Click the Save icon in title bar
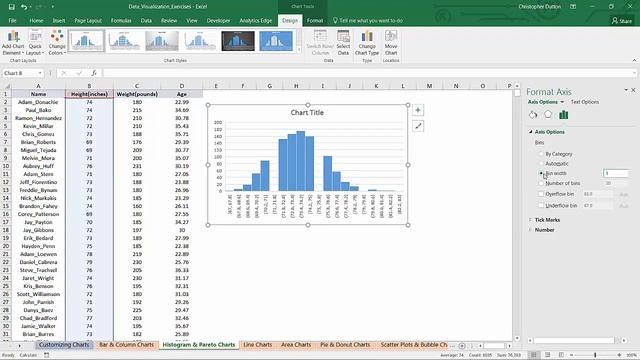 tap(11, 7)
